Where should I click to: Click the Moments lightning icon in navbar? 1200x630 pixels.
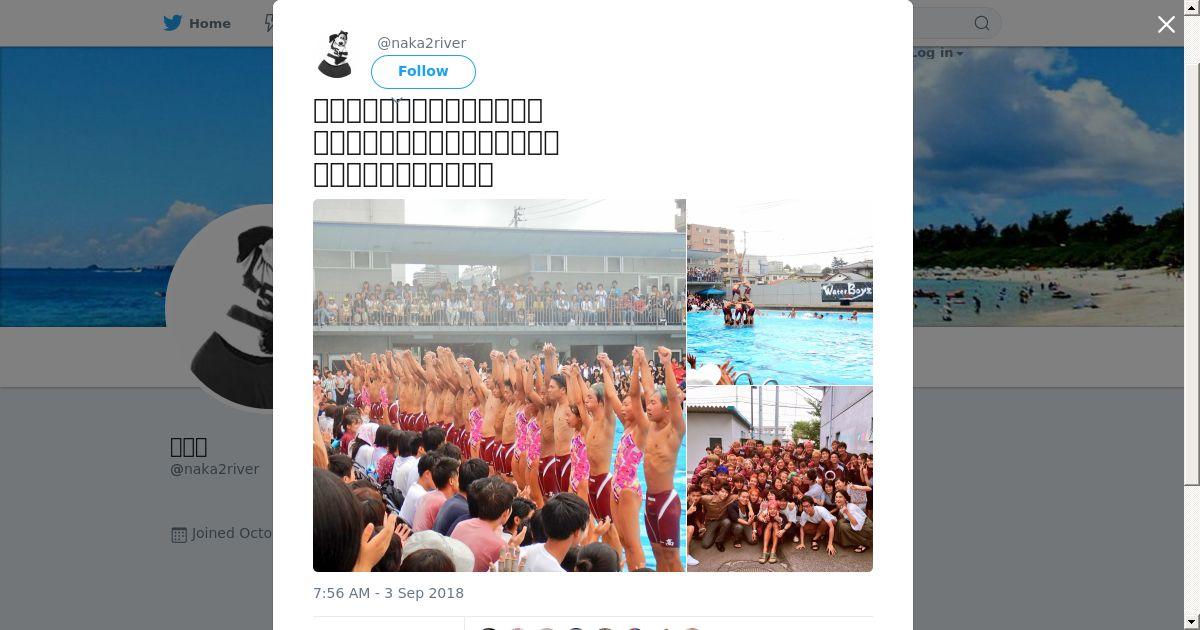(269, 23)
